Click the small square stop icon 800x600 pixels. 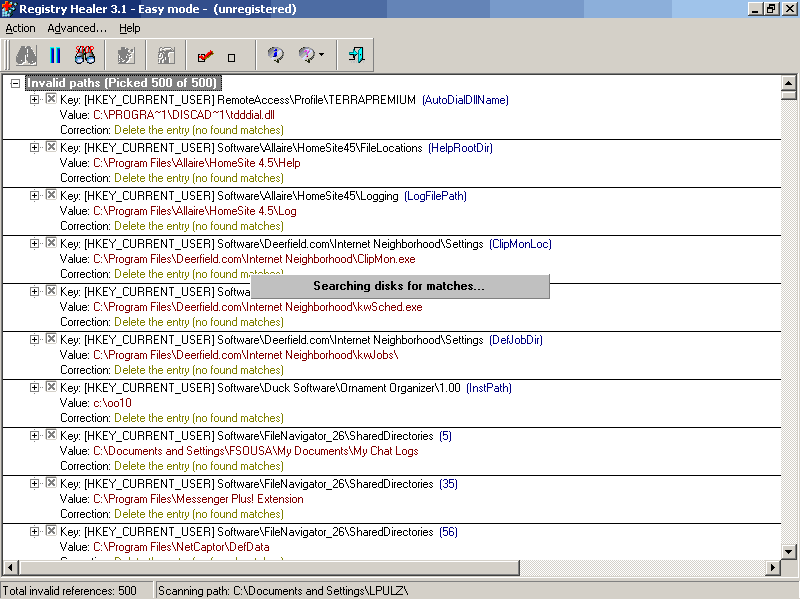pyautogui.click(x=230, y=55)
